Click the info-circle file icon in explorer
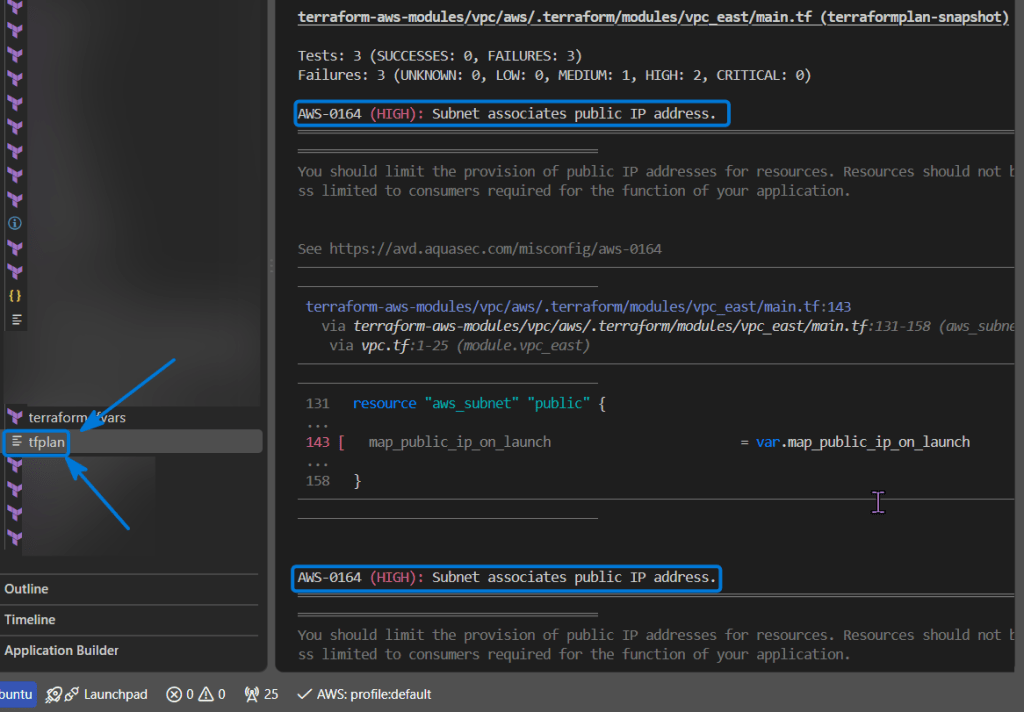Viewport: 1024px width, 712px height. click(x=15, y=223)
